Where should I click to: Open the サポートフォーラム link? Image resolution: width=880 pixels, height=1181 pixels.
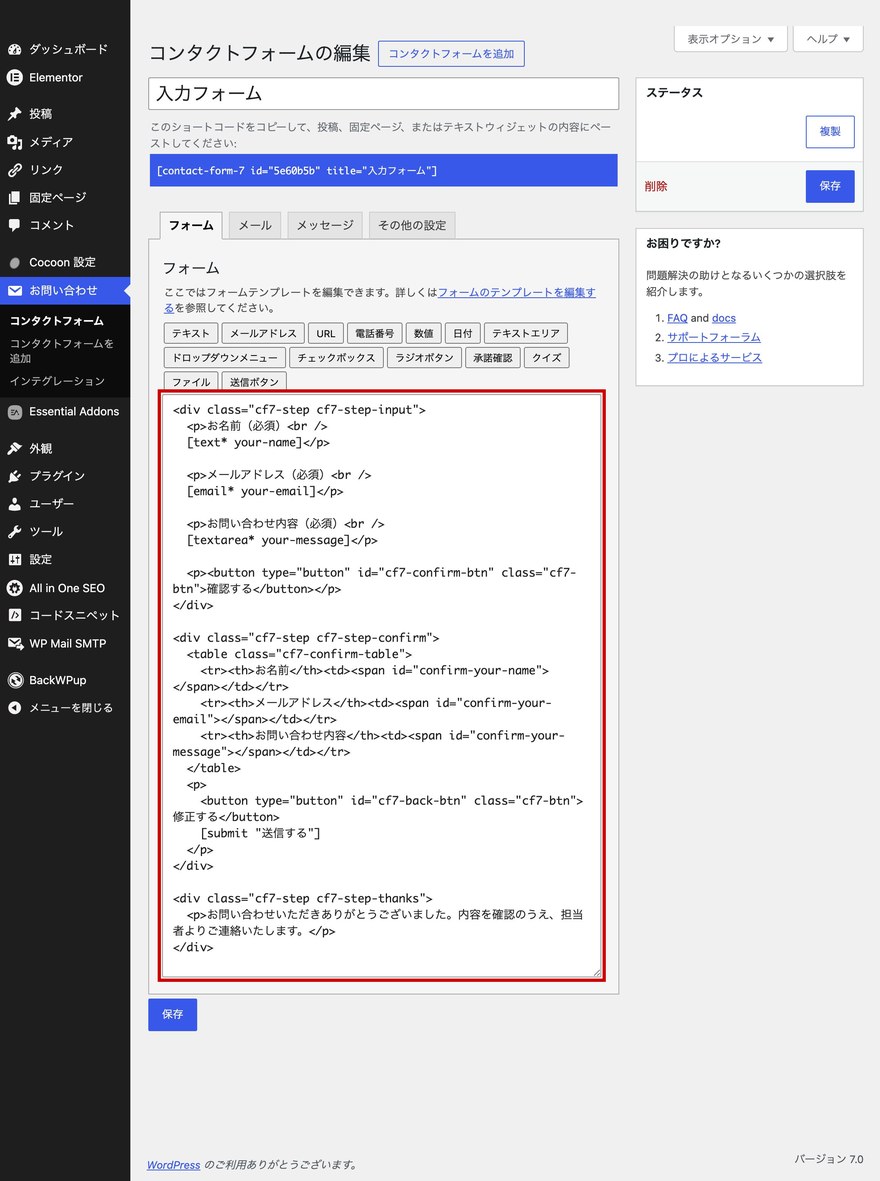click(x=713, y=337)
